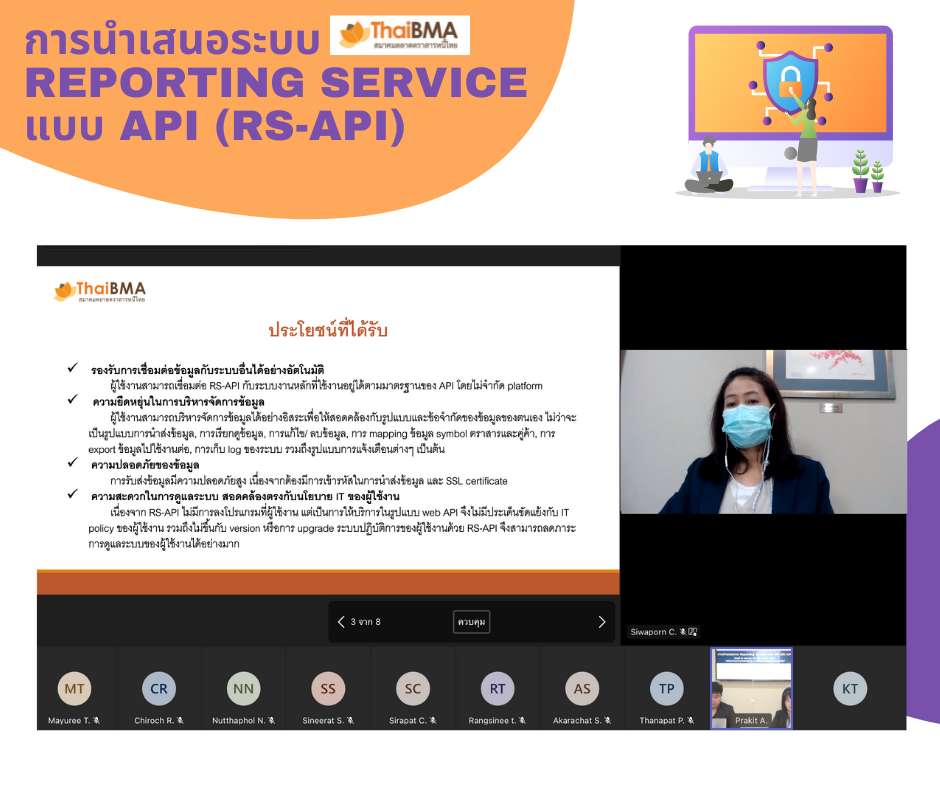The image size is (940, 788).
Task: Select the TP avatar of Thanapat P.
Action: coord(666,689)
